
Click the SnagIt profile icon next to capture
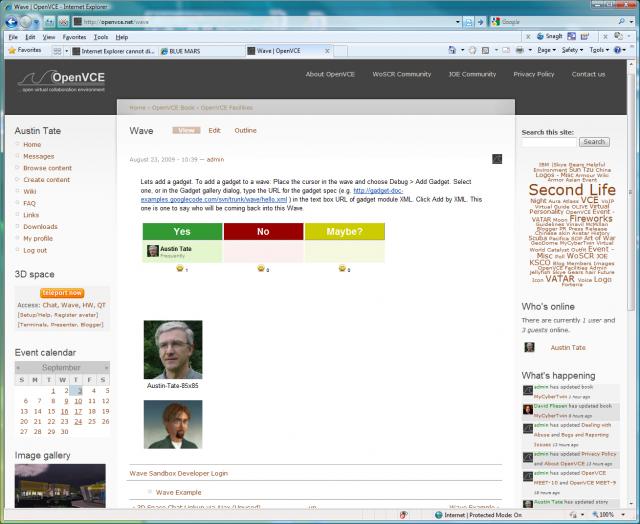coord(585,36)
